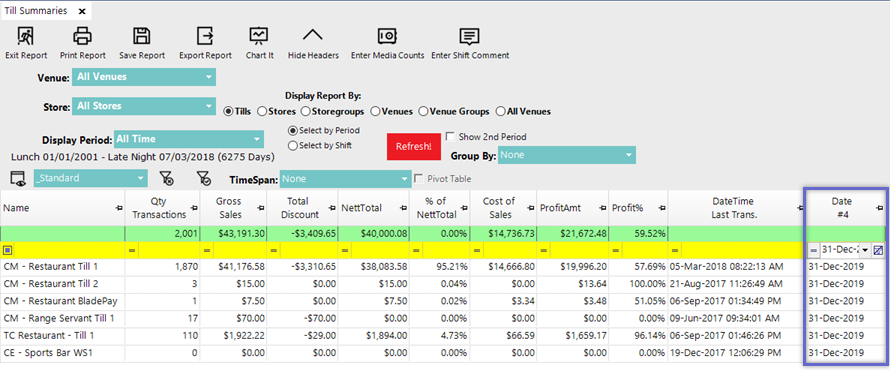
Task: Select row CM - Restaurant Till 2
Action: 443,283
